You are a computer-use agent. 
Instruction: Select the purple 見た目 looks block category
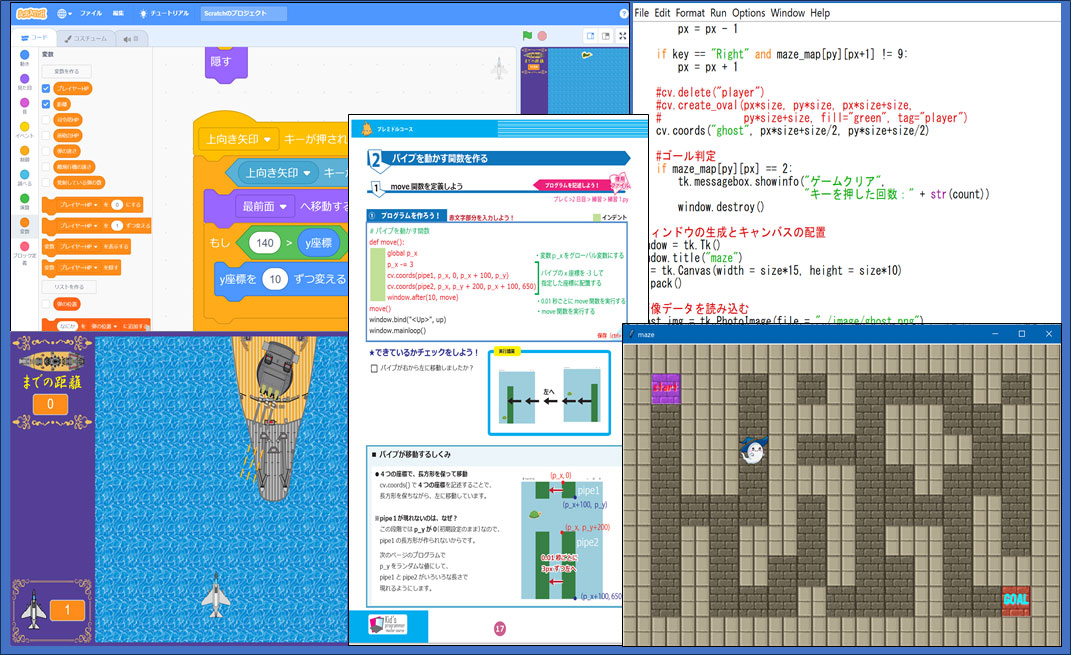click(25, 83)
